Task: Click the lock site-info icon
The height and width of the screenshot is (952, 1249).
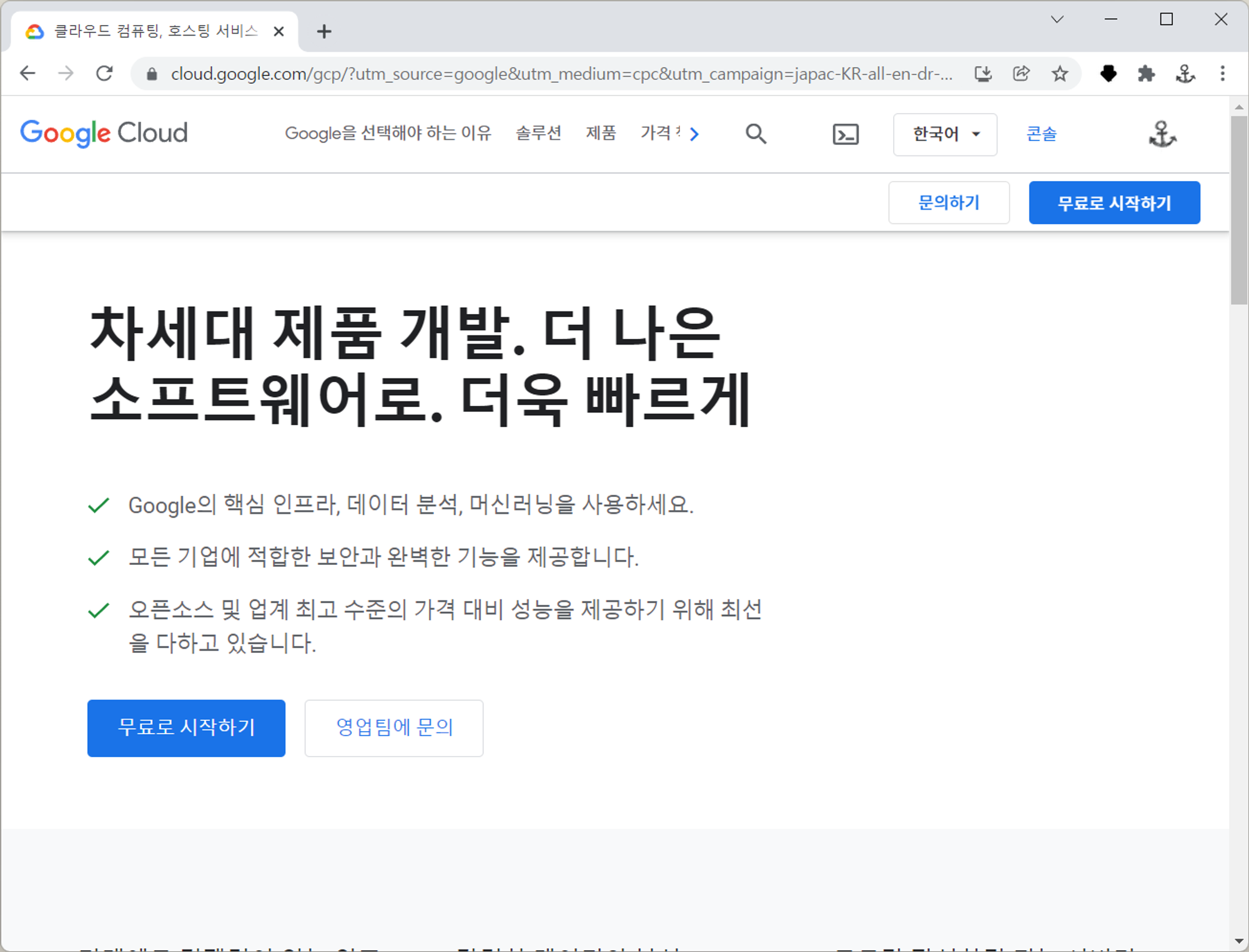Action: point(152,74)
